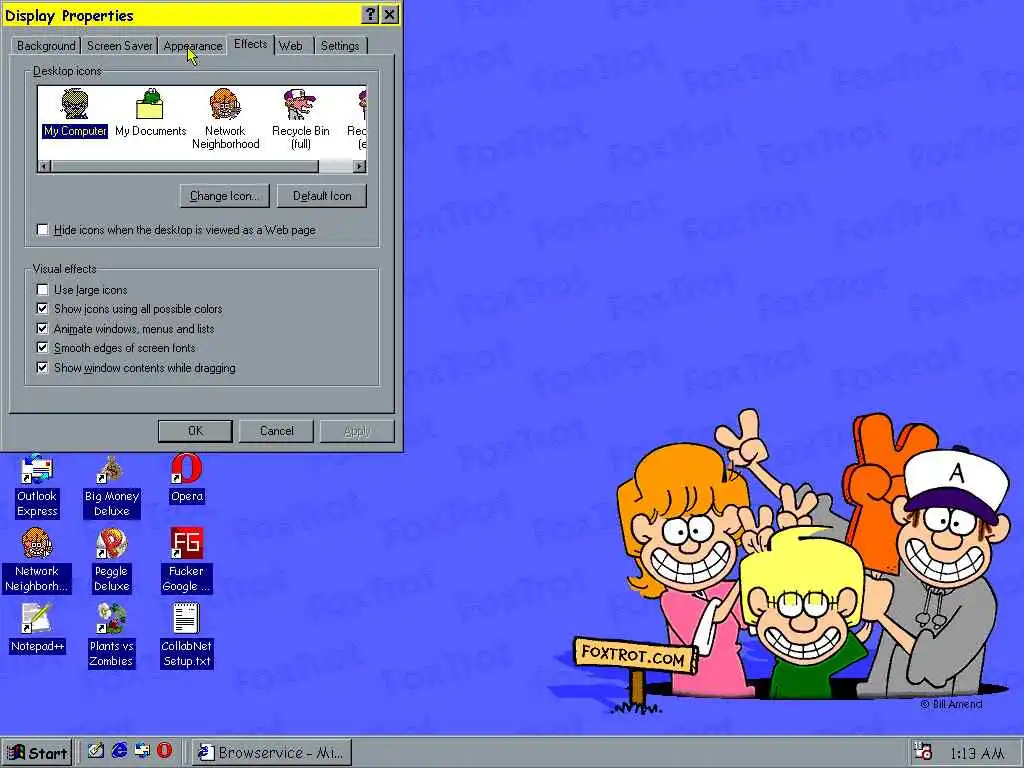The width and height of the screenshot is (1024, 768).
Task: Toggle Hide icons when viewed as Web page
Action: pos(43,230)
